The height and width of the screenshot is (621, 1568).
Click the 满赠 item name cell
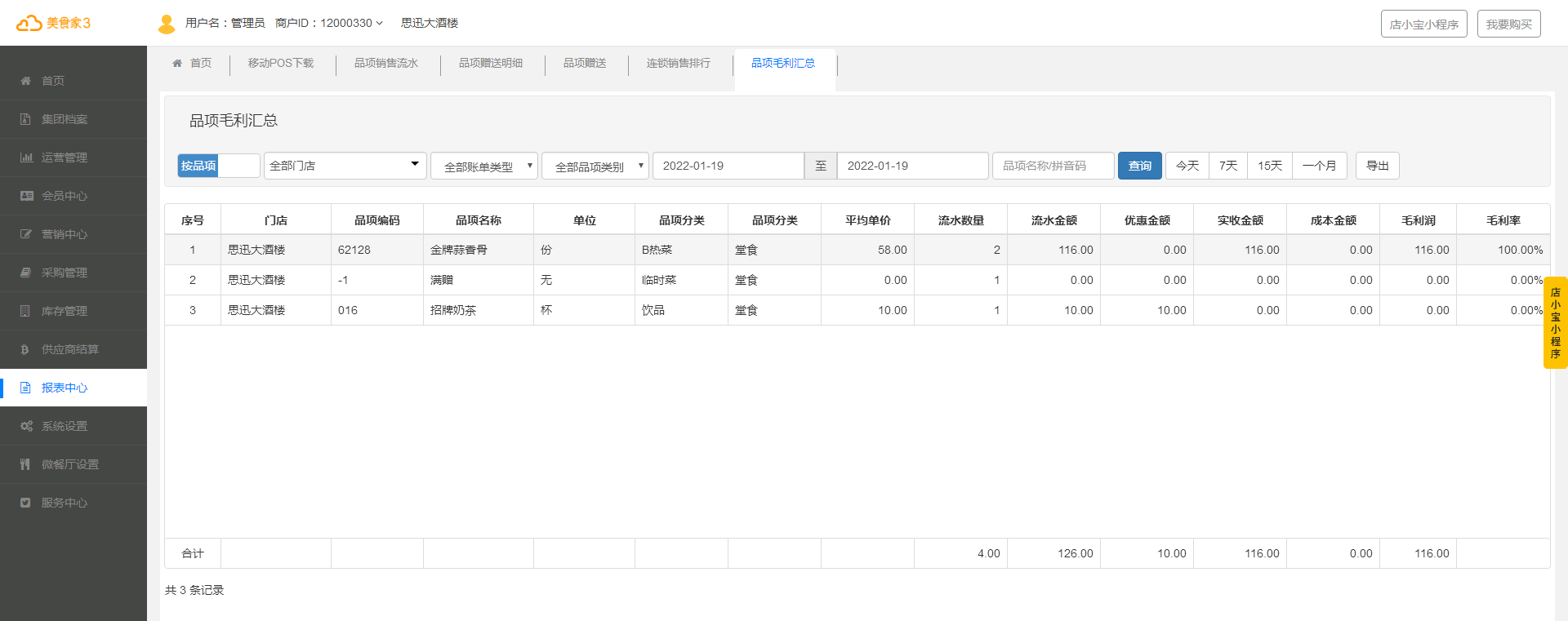click(x=479, y=280)
